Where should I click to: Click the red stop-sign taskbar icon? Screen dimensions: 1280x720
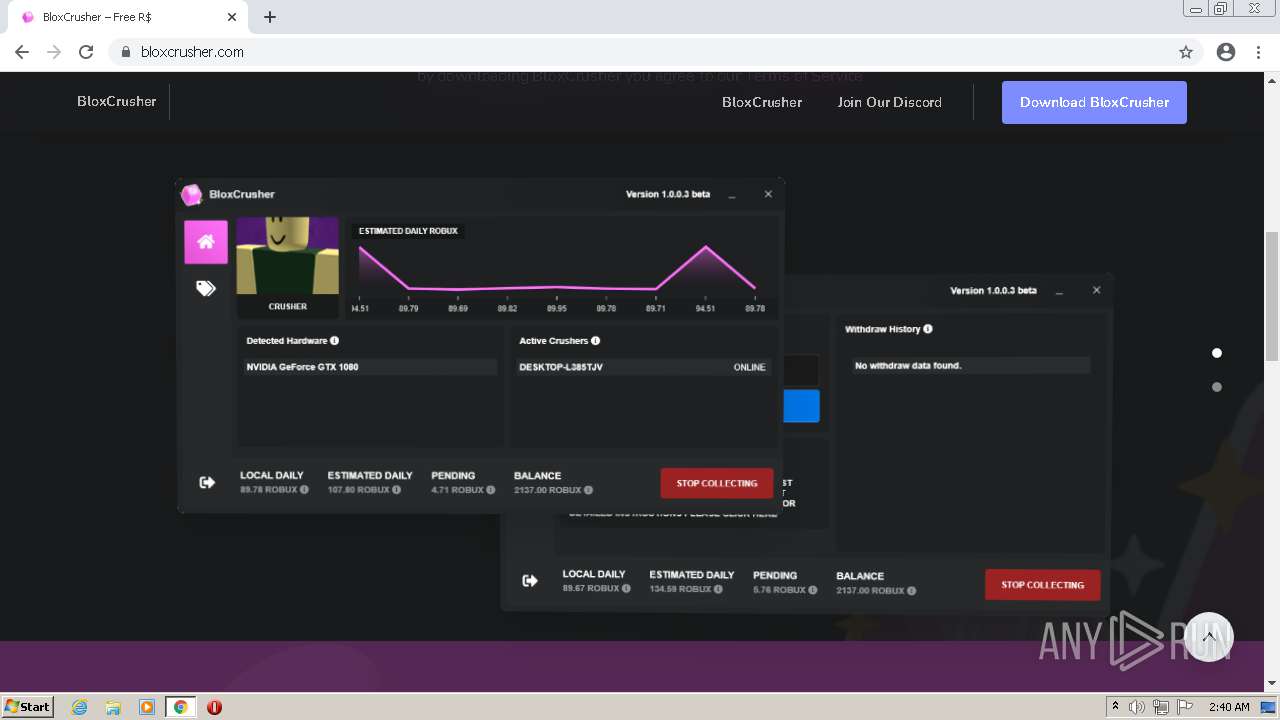click(214, 707)
